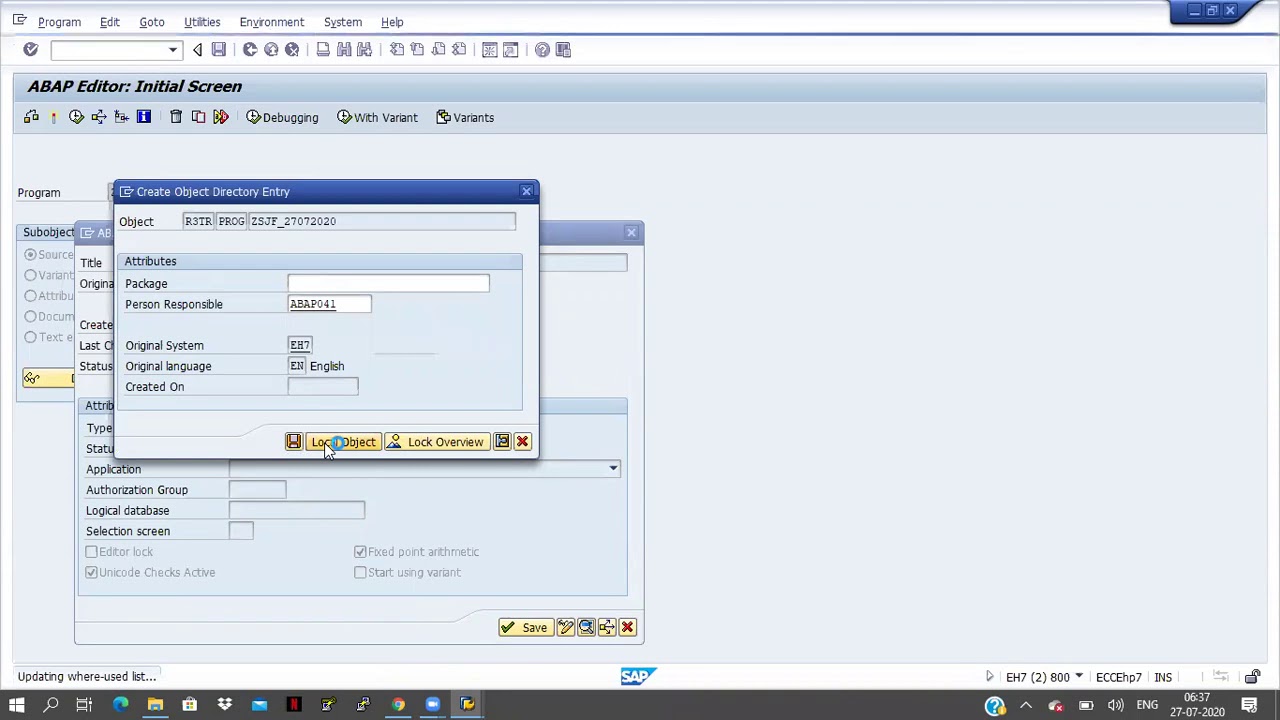Click the Find Next binoculars icon
The width and height of the screenshot is (1280, 720).
pos(364,50)
